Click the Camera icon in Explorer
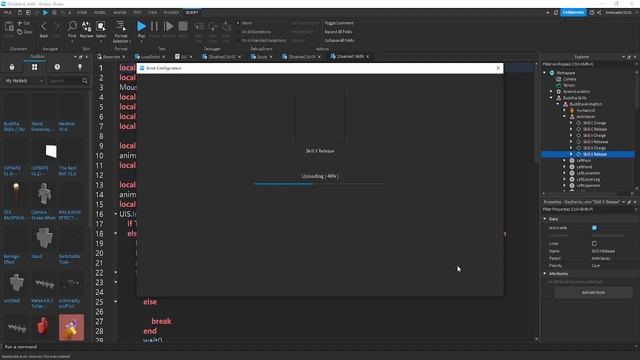The height and width of the screenshot is (360, 640). 559,79
